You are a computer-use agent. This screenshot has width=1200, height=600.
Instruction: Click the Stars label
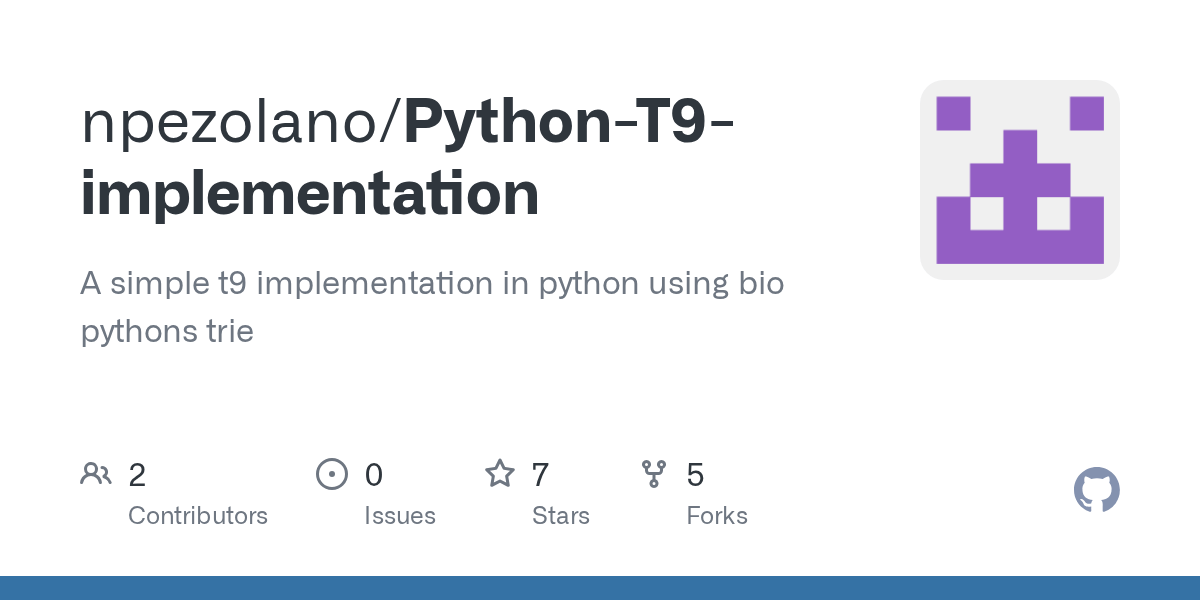click(x=561, y=516)
